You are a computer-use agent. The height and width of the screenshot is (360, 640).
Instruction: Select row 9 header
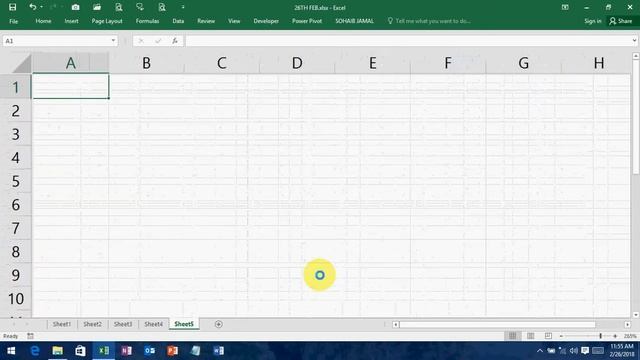(x=16, y=275)
